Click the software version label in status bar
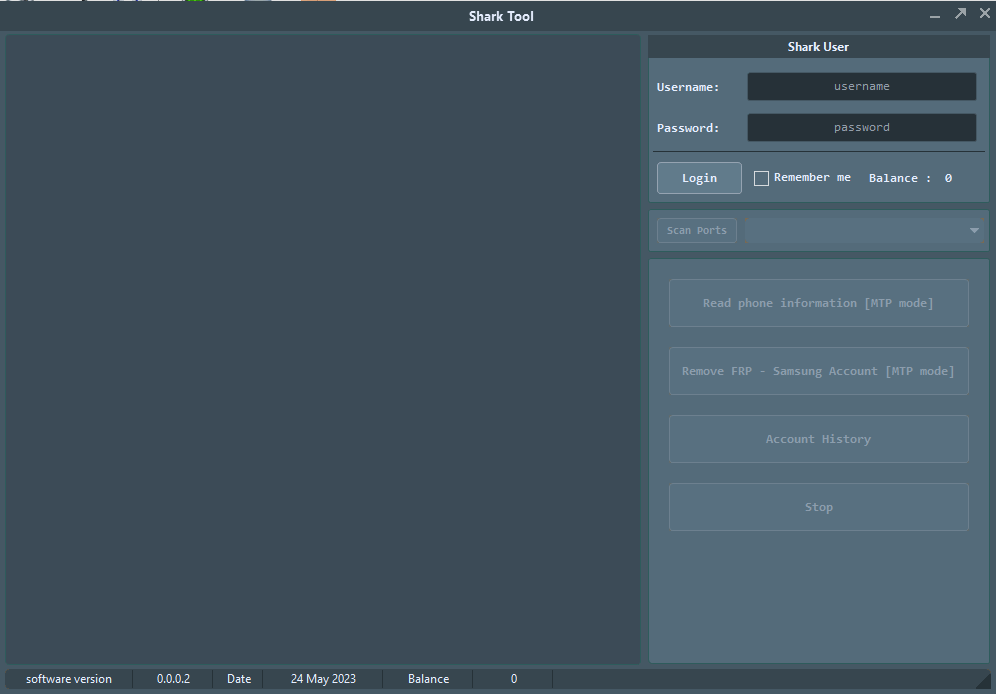The image size is (996, 694). click(x=69, y=679)
